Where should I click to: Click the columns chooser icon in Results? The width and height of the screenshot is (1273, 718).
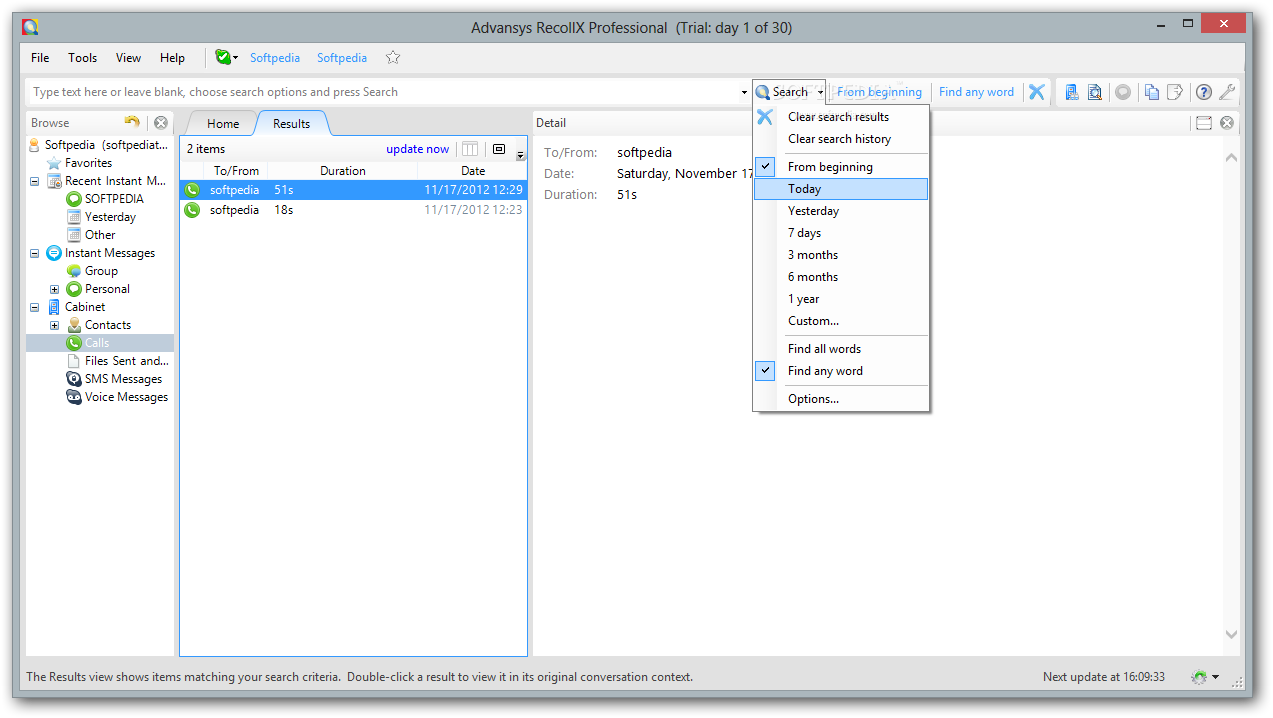click(x=469, y=149)
